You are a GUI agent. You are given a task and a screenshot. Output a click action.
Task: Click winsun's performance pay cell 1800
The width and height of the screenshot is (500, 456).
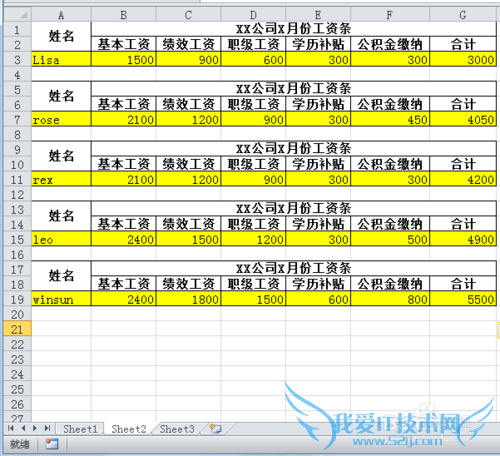pyautogui.click(x=188, y=299)
